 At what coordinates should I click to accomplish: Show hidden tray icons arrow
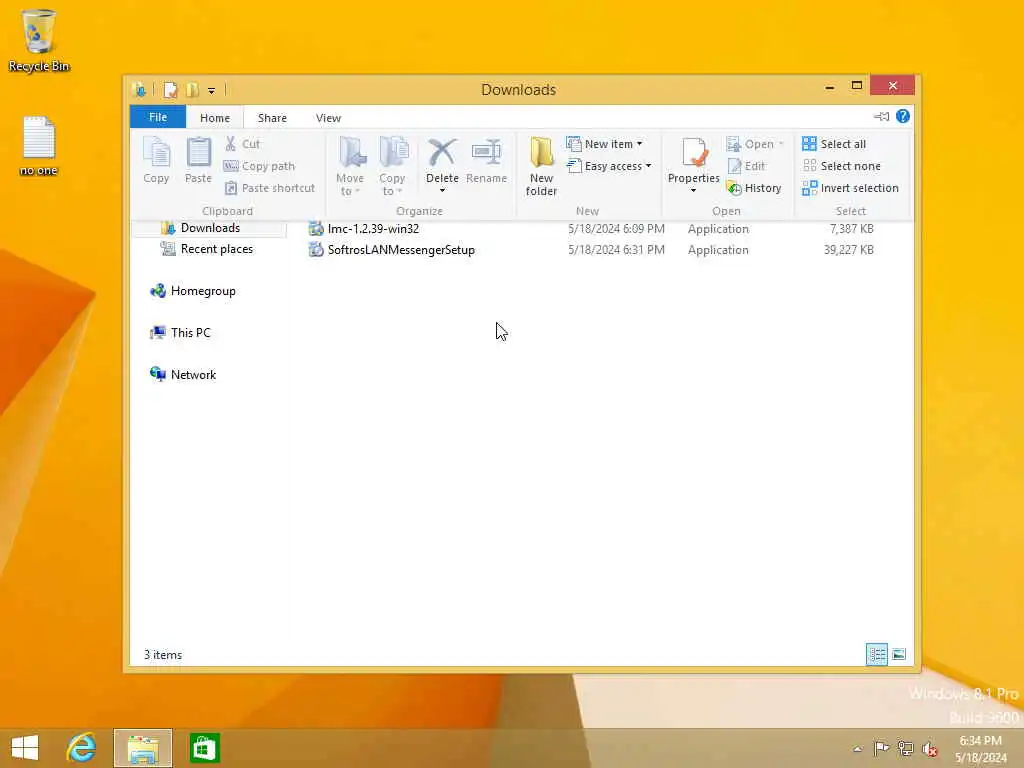pyautogui.click(x=857, y=748)
